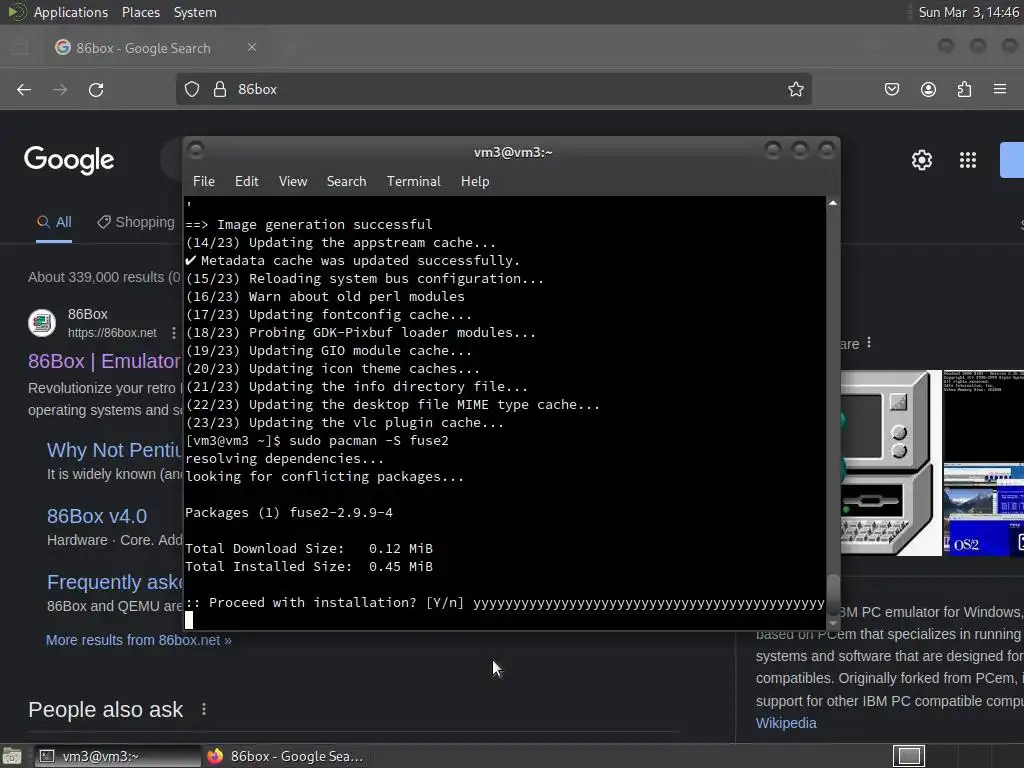Click the show desktop icon in the bottom panel
Viewport: 1024px width, 768px height.
[12, 756]
